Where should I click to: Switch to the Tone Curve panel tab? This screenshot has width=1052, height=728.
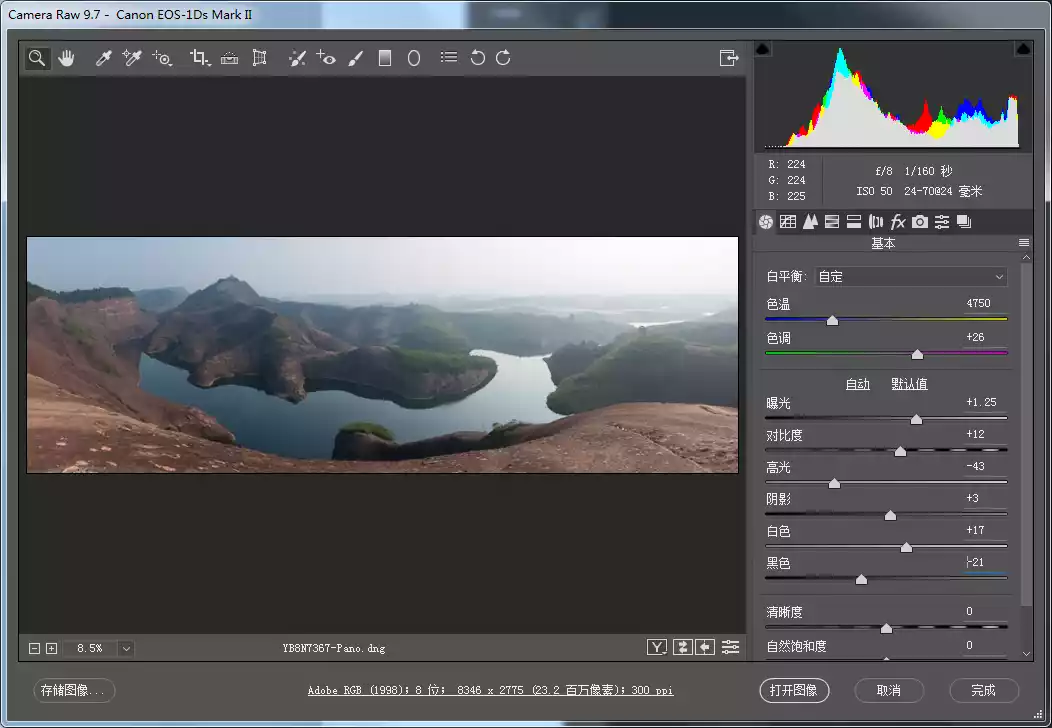788,222
